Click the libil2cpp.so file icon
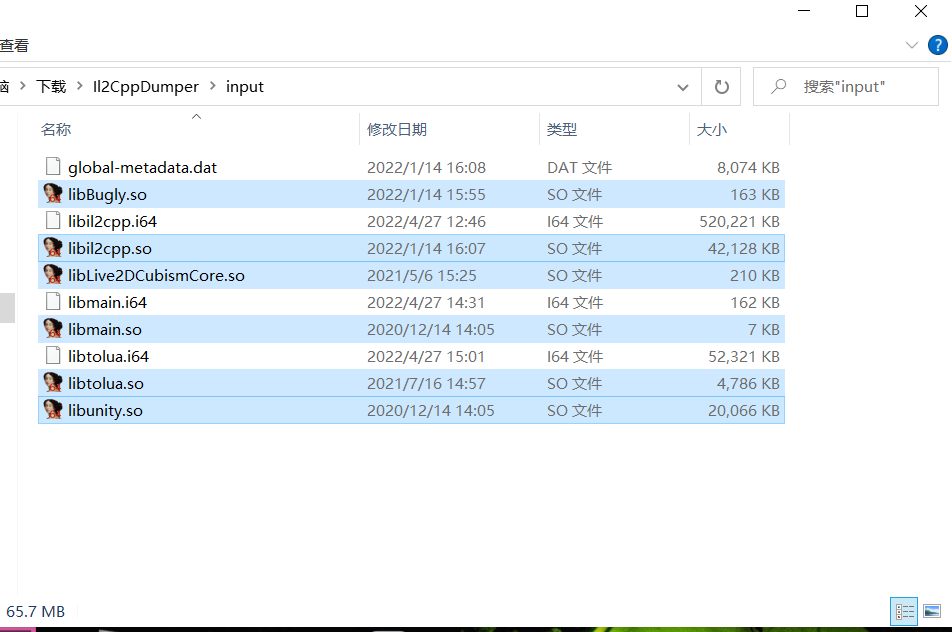 pyautogui.click(x=53, y=248)
